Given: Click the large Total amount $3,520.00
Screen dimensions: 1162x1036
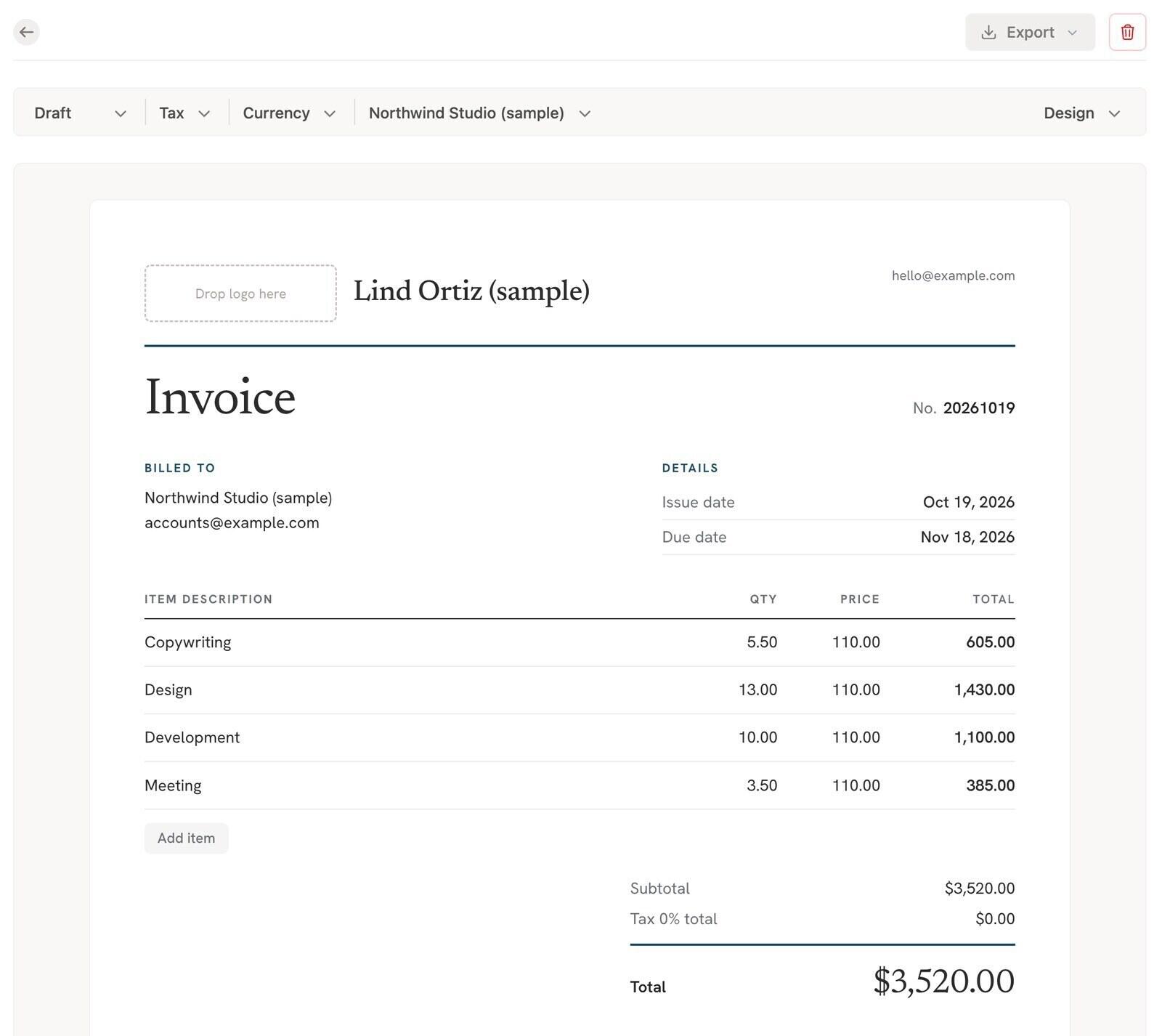Looking at the screenshot, I should [x=943, y=982].
